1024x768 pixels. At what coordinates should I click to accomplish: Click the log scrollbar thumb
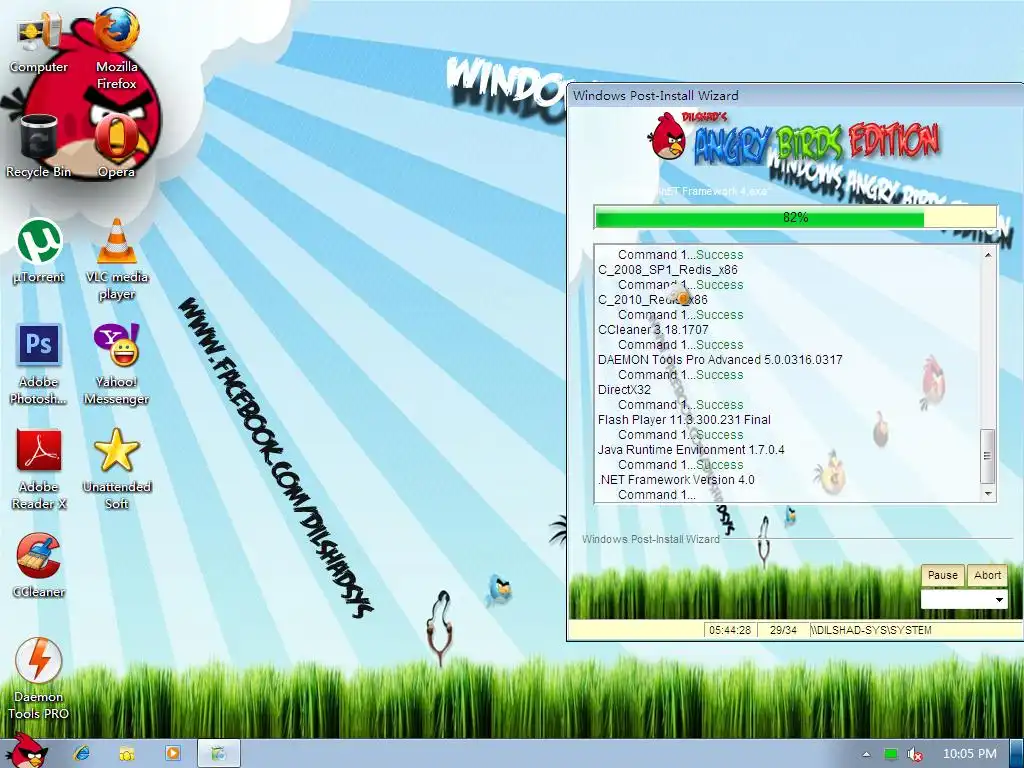988,456
